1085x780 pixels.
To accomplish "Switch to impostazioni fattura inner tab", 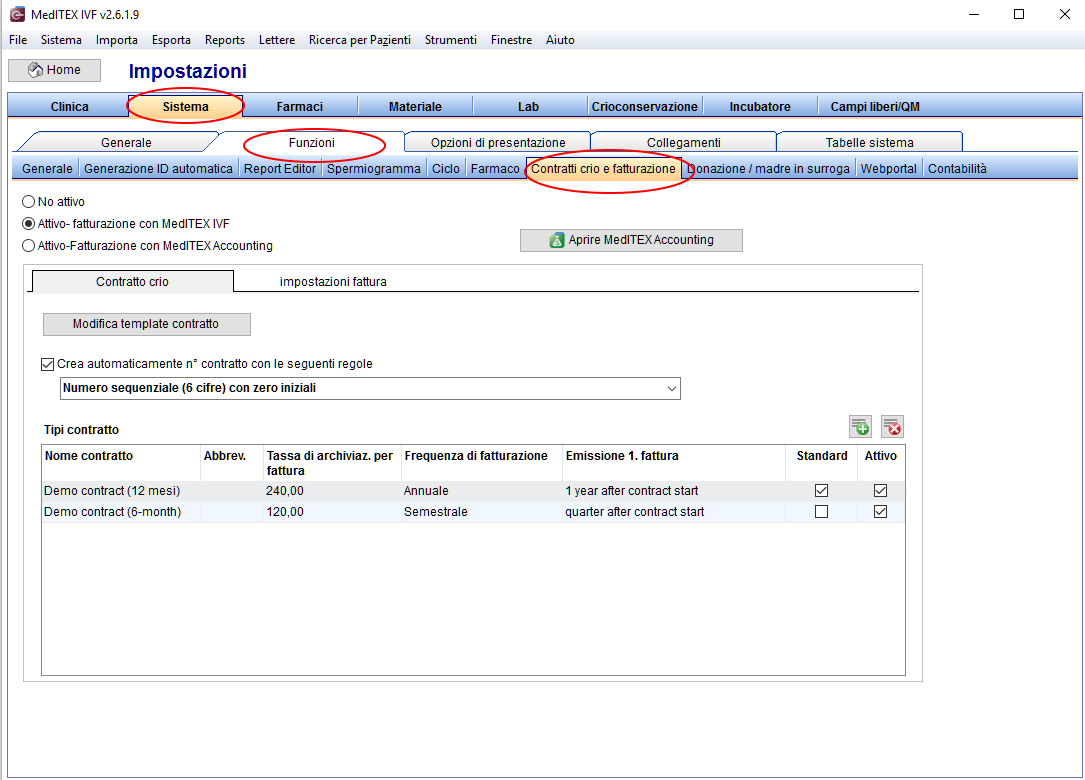I will (333, 282).
